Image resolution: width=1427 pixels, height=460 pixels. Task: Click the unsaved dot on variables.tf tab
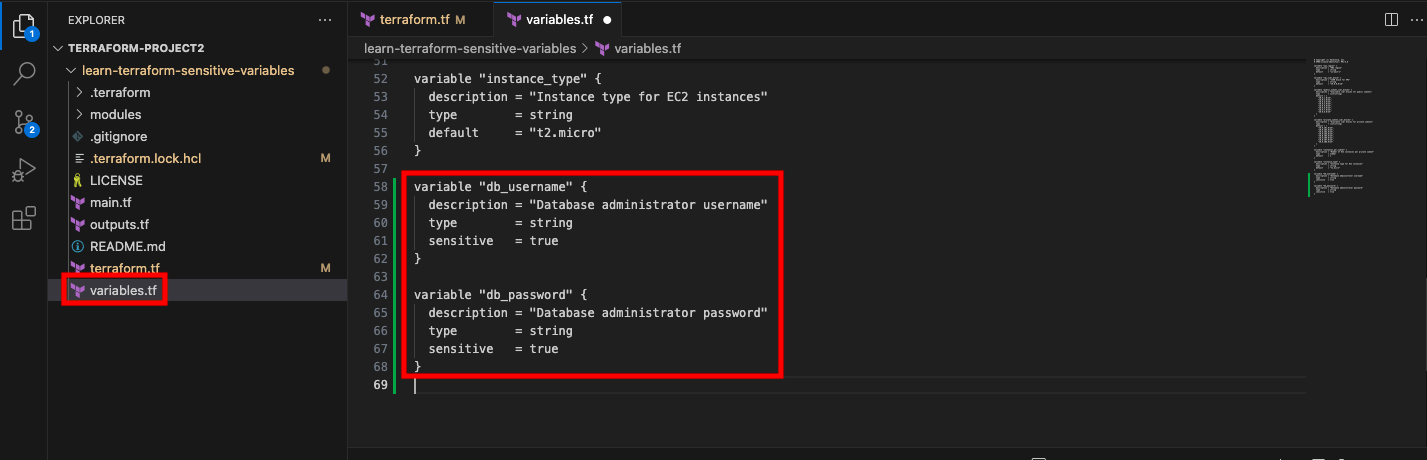point(607,19)
